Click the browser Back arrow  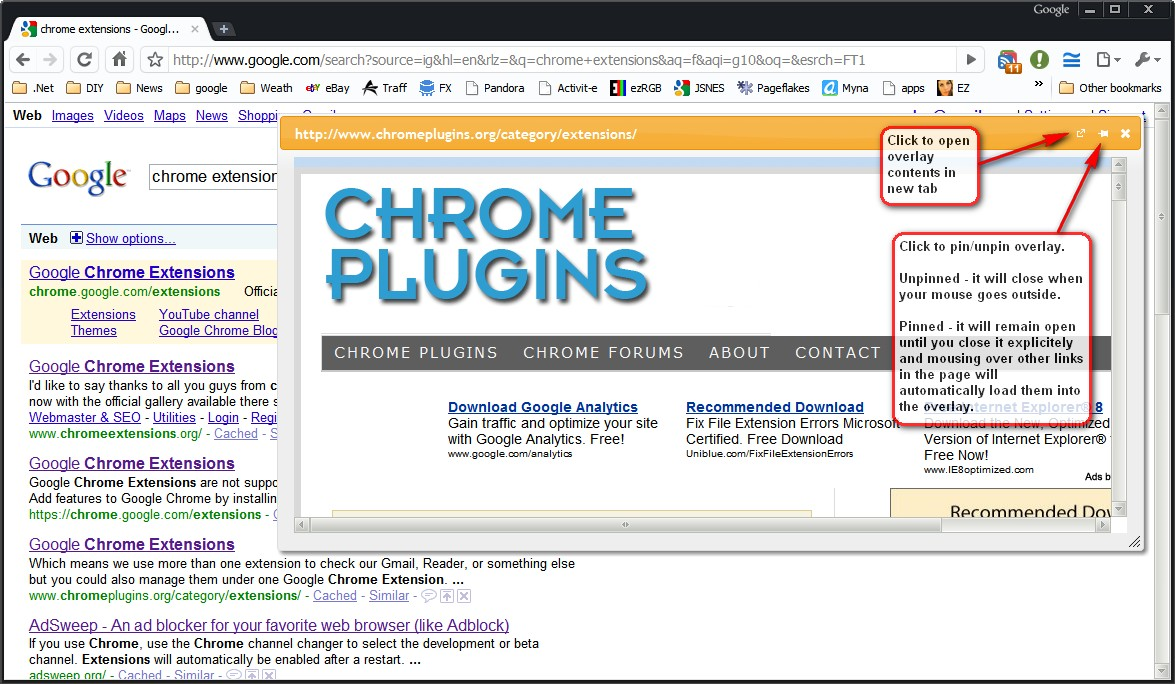(x=23, y=59)
